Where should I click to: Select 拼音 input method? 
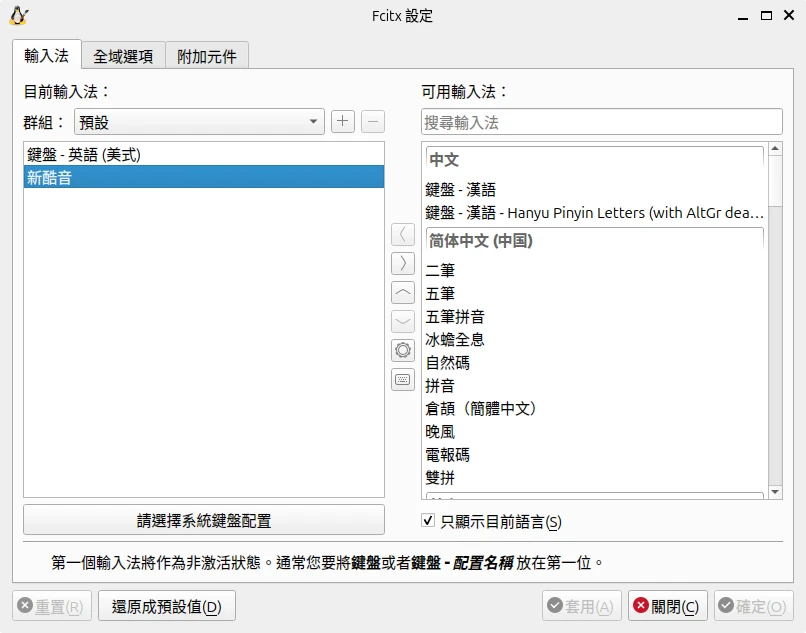coord(595,386)
